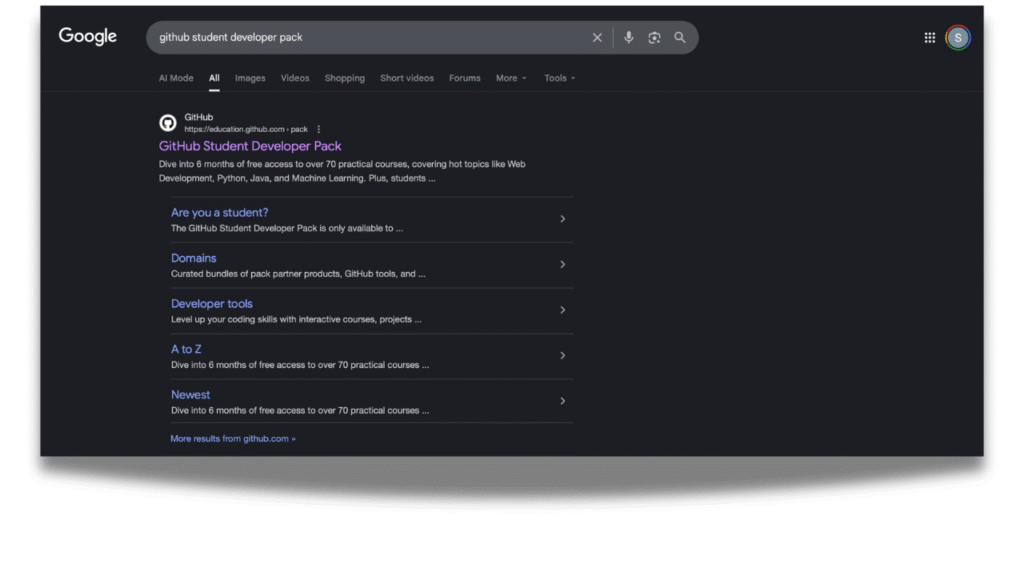This screenshot has height=576, width=1024.
Task: Click the magnifying glass search button
Action: point(680,38)
